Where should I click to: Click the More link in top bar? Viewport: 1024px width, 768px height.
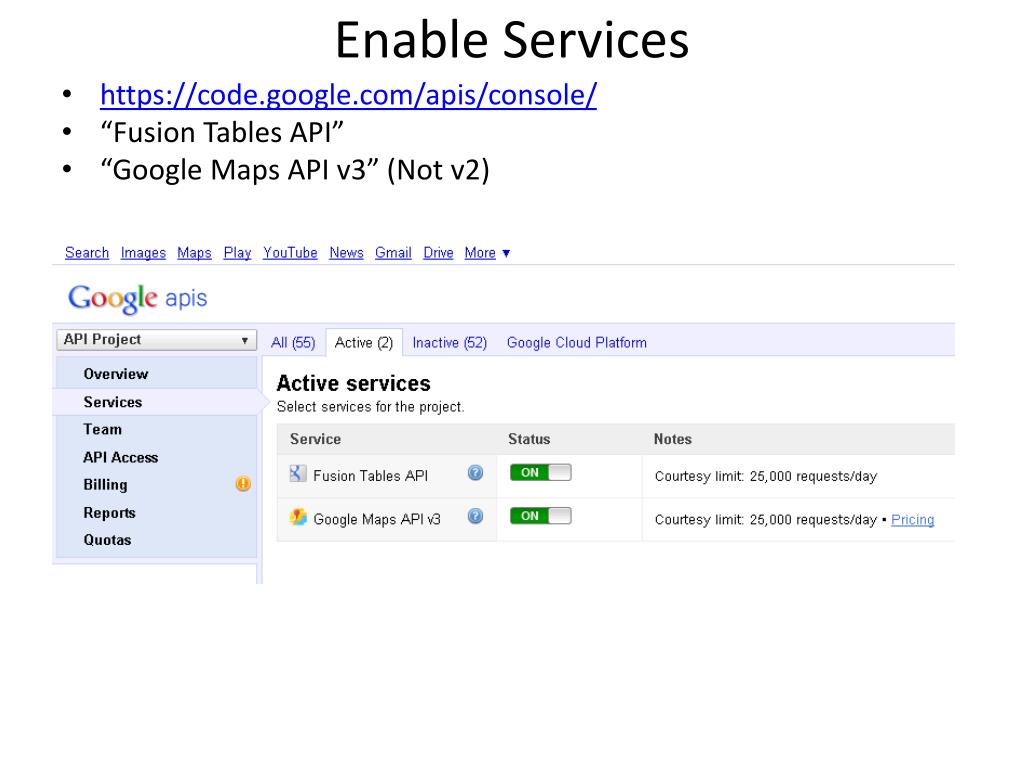(480, 253)
